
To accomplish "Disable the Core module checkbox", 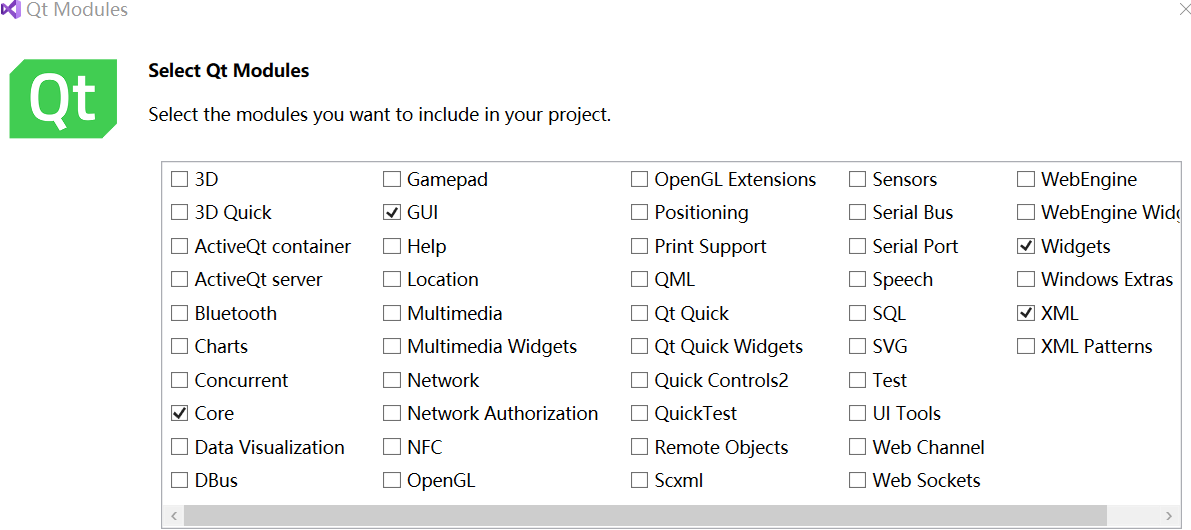I will coord(179,414).
